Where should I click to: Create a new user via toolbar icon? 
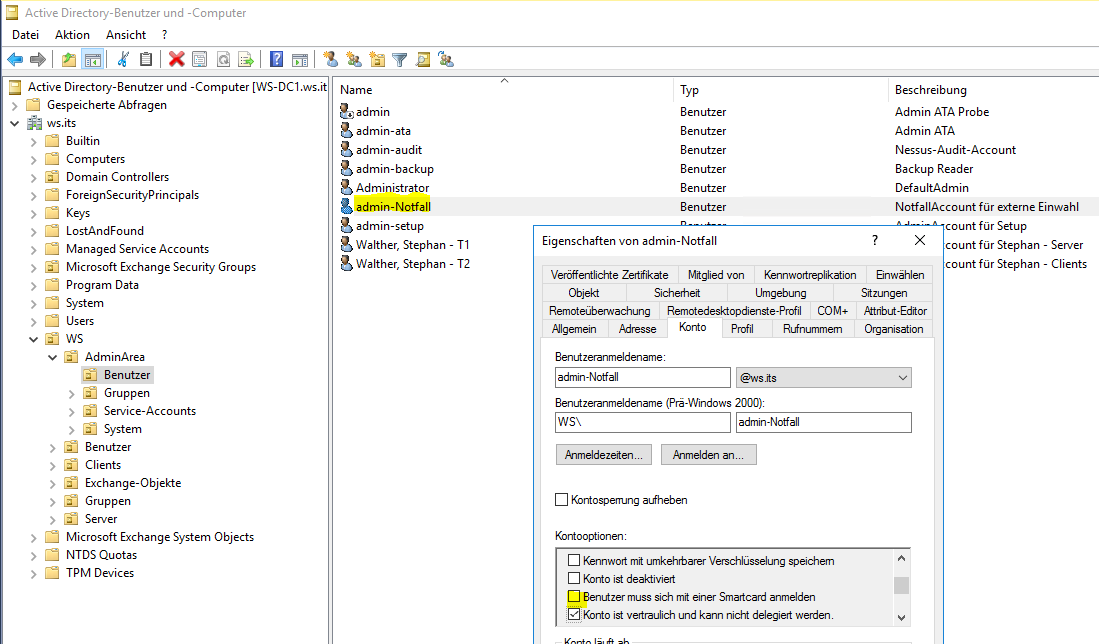pyautogui.click(x=331, y=60)
